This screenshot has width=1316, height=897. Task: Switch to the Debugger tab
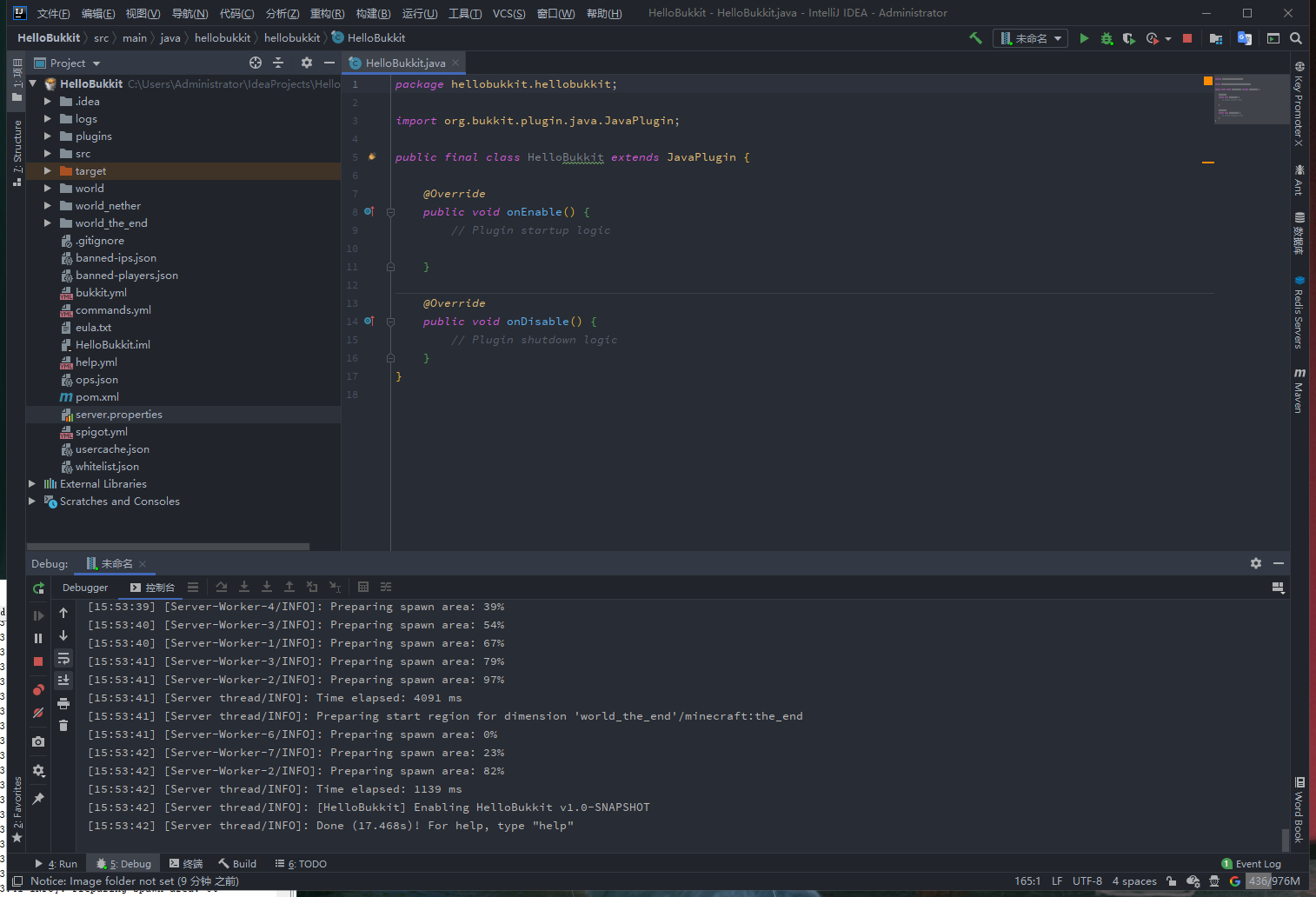(85, 588)
